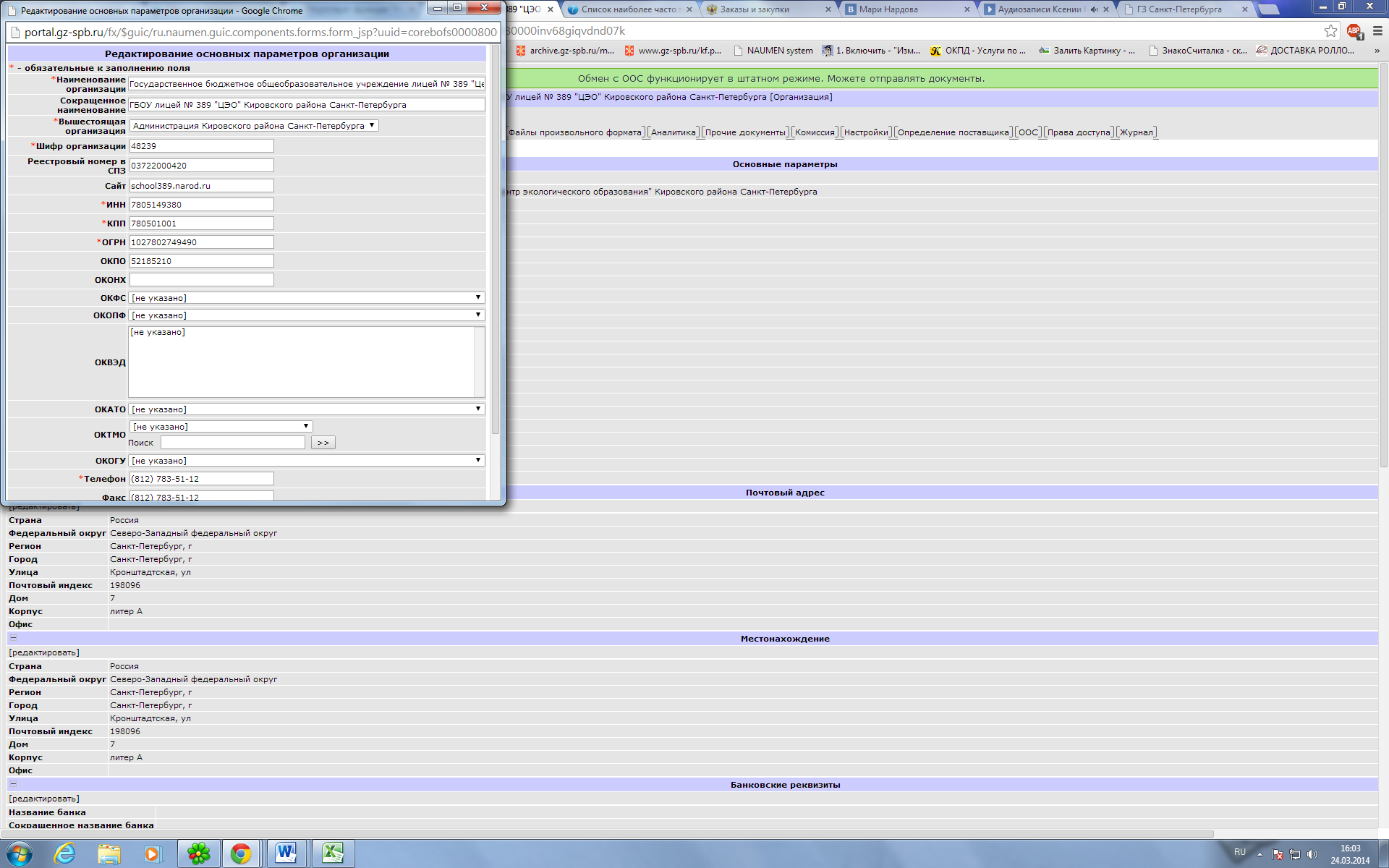The image size is (1389, 868).
Task: Open the Аналитика menu section
Action: tap(673, 132)
